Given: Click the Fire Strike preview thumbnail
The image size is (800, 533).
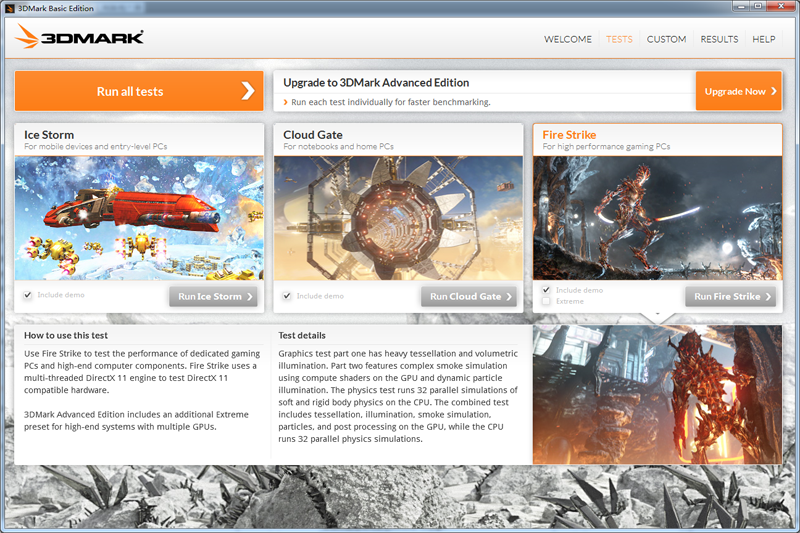Looking at the screenshot, I should pyautogui.click(x=657, y=218).
